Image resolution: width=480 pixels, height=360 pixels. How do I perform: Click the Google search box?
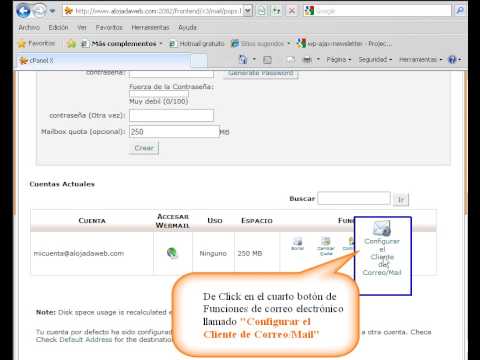(x=383, y=11)
